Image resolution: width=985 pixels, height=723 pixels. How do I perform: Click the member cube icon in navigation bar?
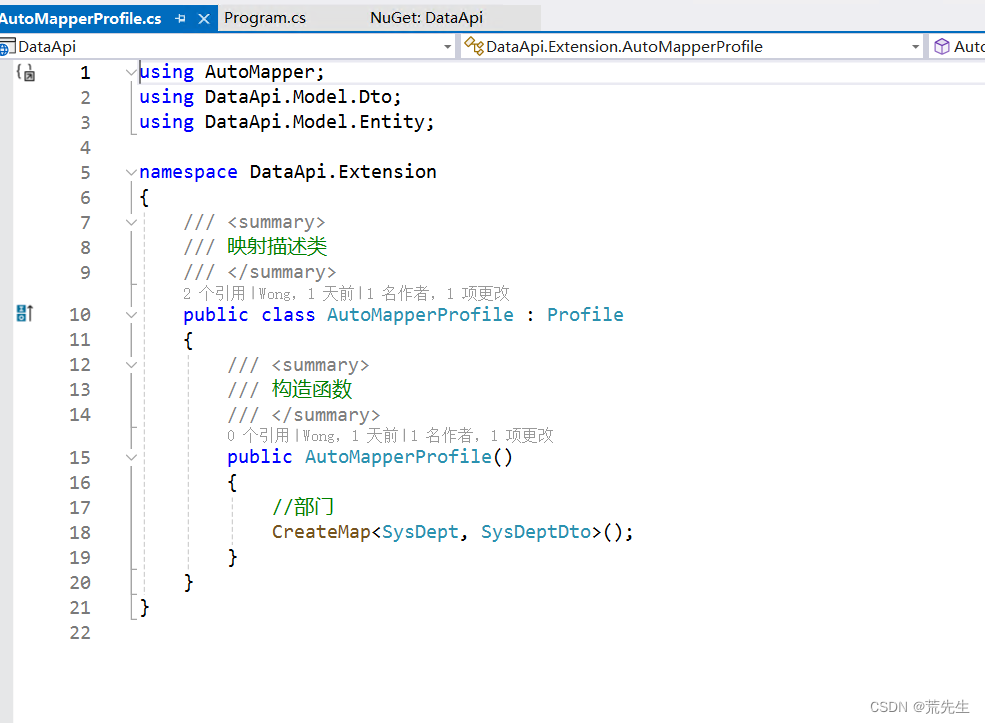pos(941,46)
